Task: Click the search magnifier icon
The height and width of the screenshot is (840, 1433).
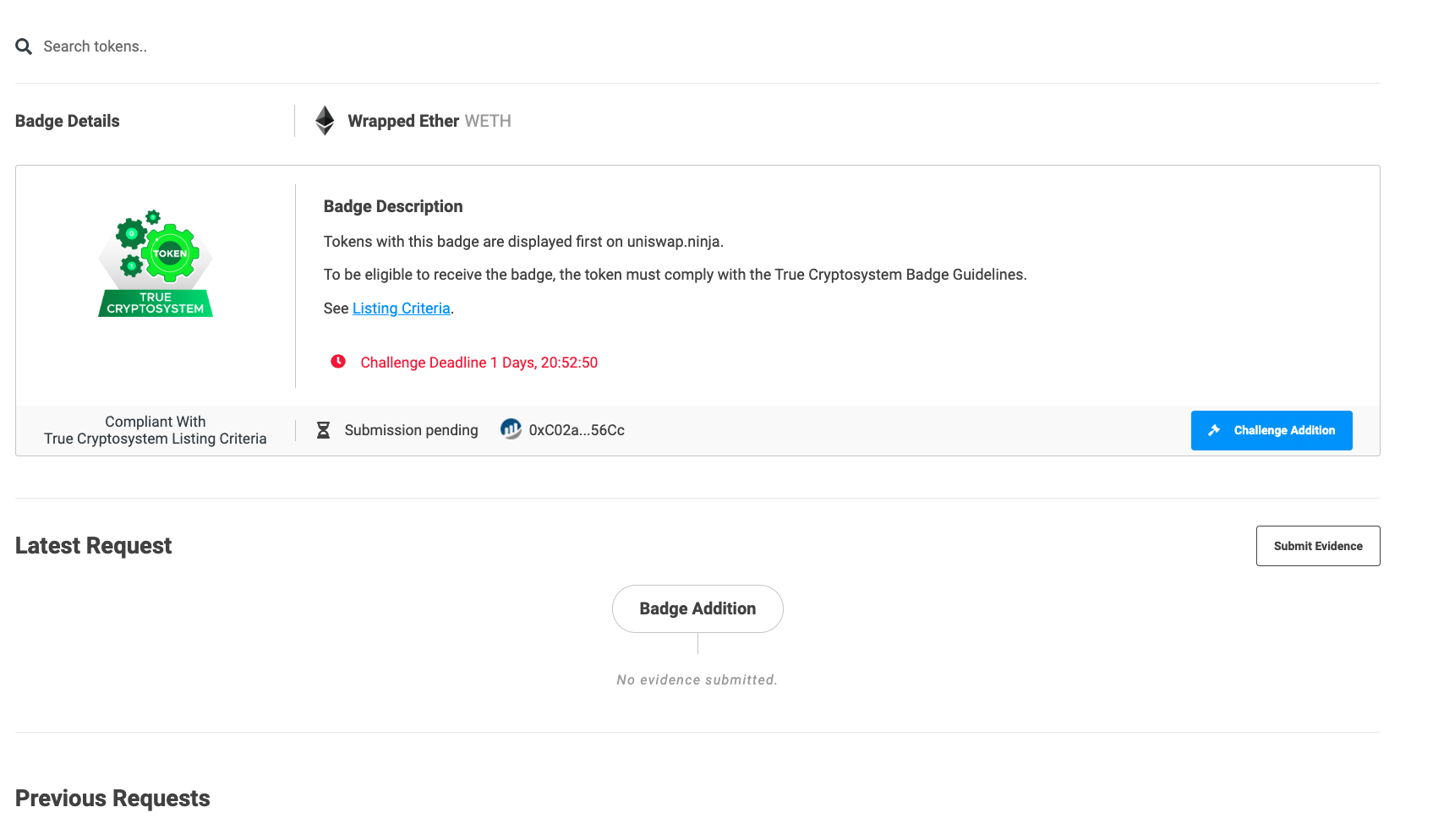Action: click(x=24, y=46)
